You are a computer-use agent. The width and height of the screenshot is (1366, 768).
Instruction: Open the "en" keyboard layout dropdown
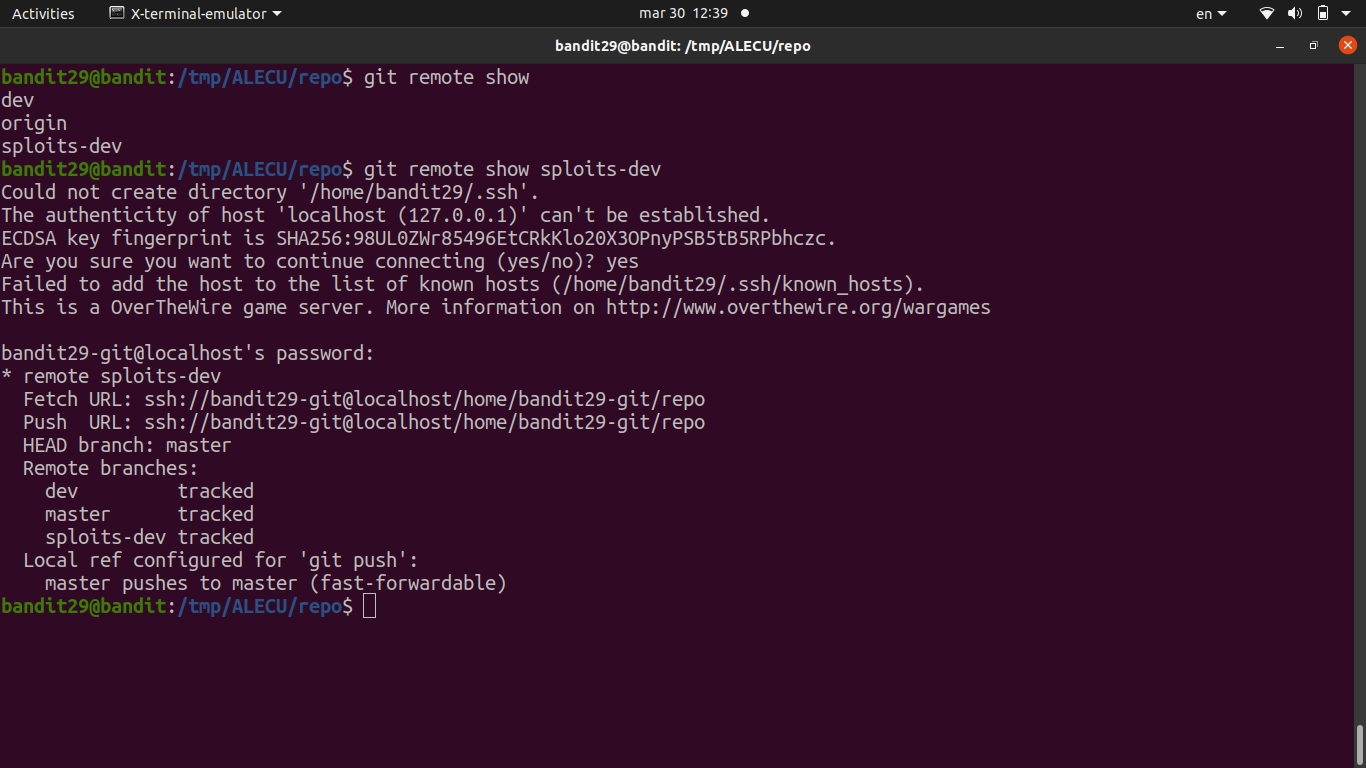pyautogui.click(x=1211, y=14)
